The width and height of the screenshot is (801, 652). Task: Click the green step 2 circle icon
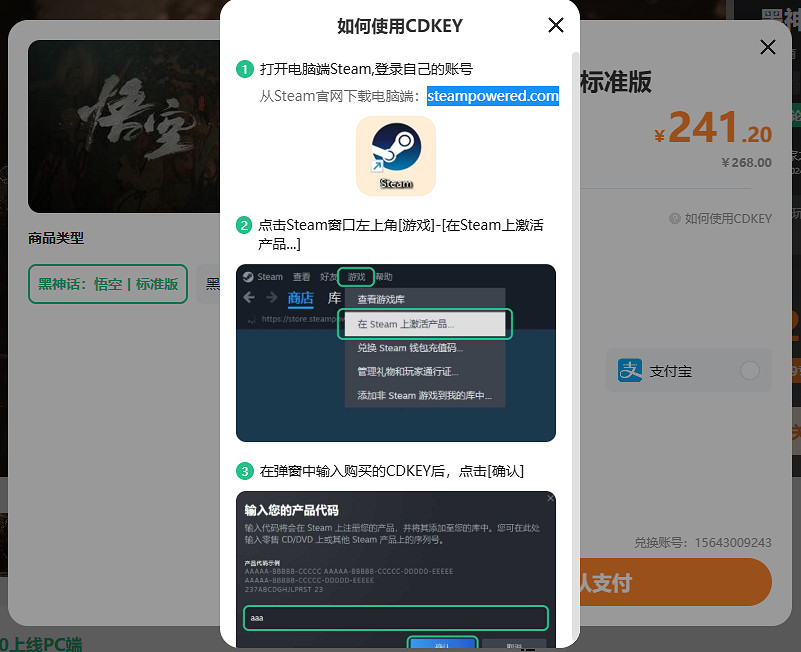click(244, 225)
